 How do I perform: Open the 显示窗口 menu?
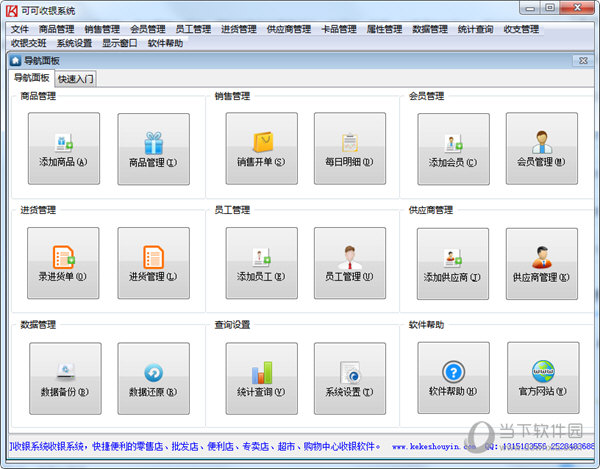120,43
